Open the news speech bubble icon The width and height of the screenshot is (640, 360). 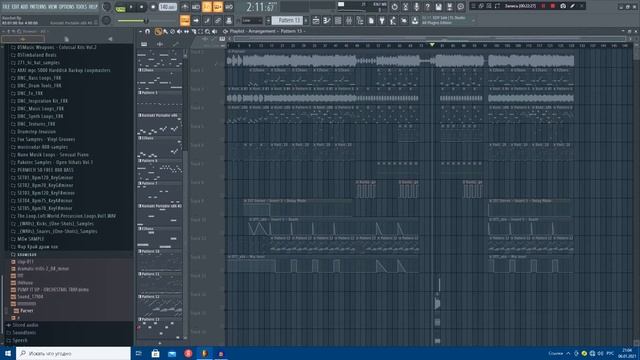(460, 7)
